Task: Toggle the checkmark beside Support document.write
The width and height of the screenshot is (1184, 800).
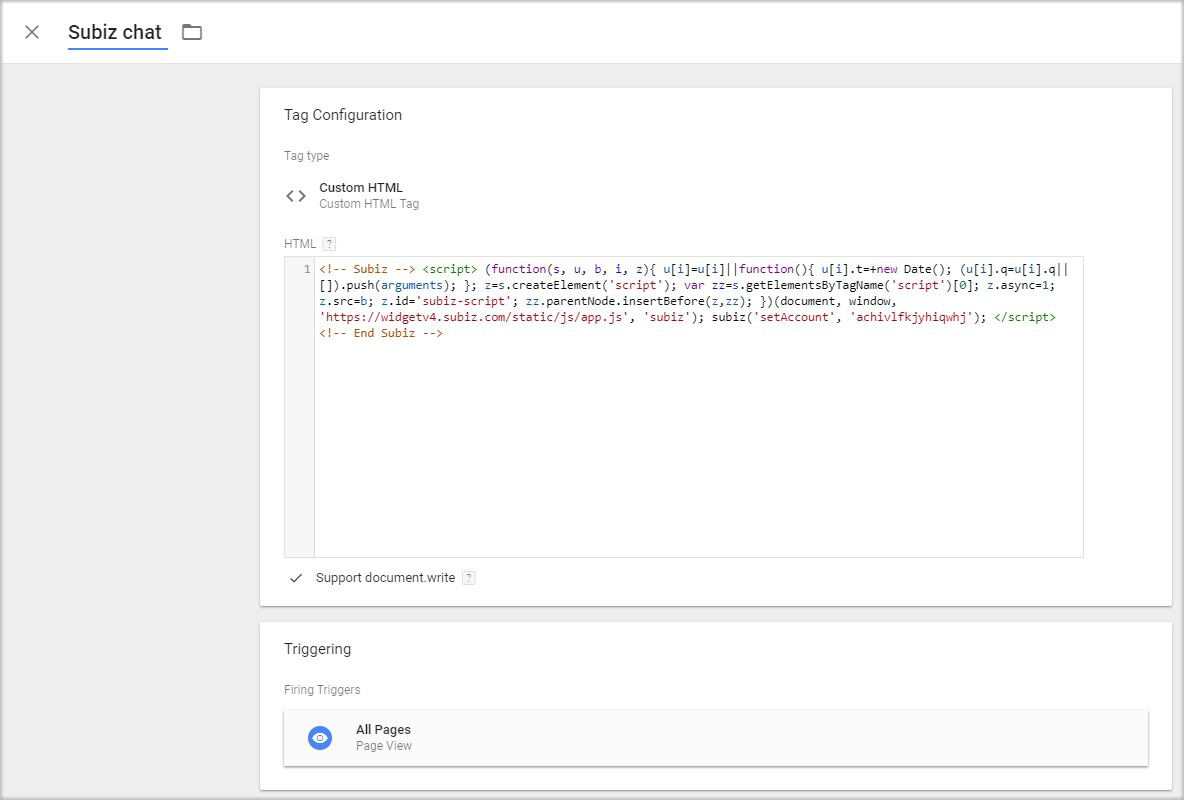Action: point(294,577)
